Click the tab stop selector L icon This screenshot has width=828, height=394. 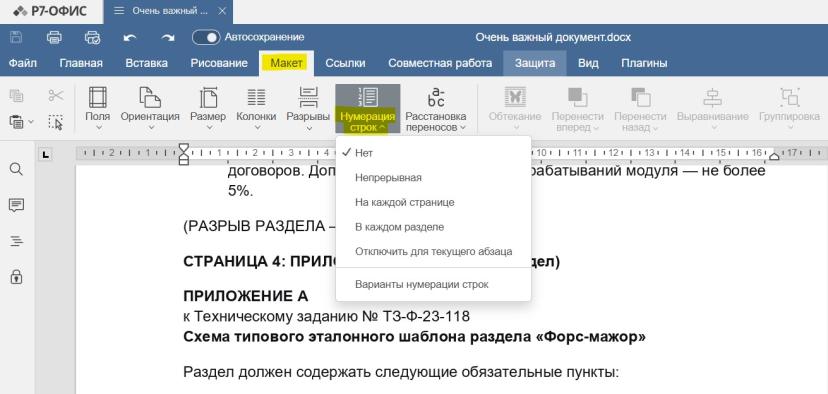[x=46, y=154]
